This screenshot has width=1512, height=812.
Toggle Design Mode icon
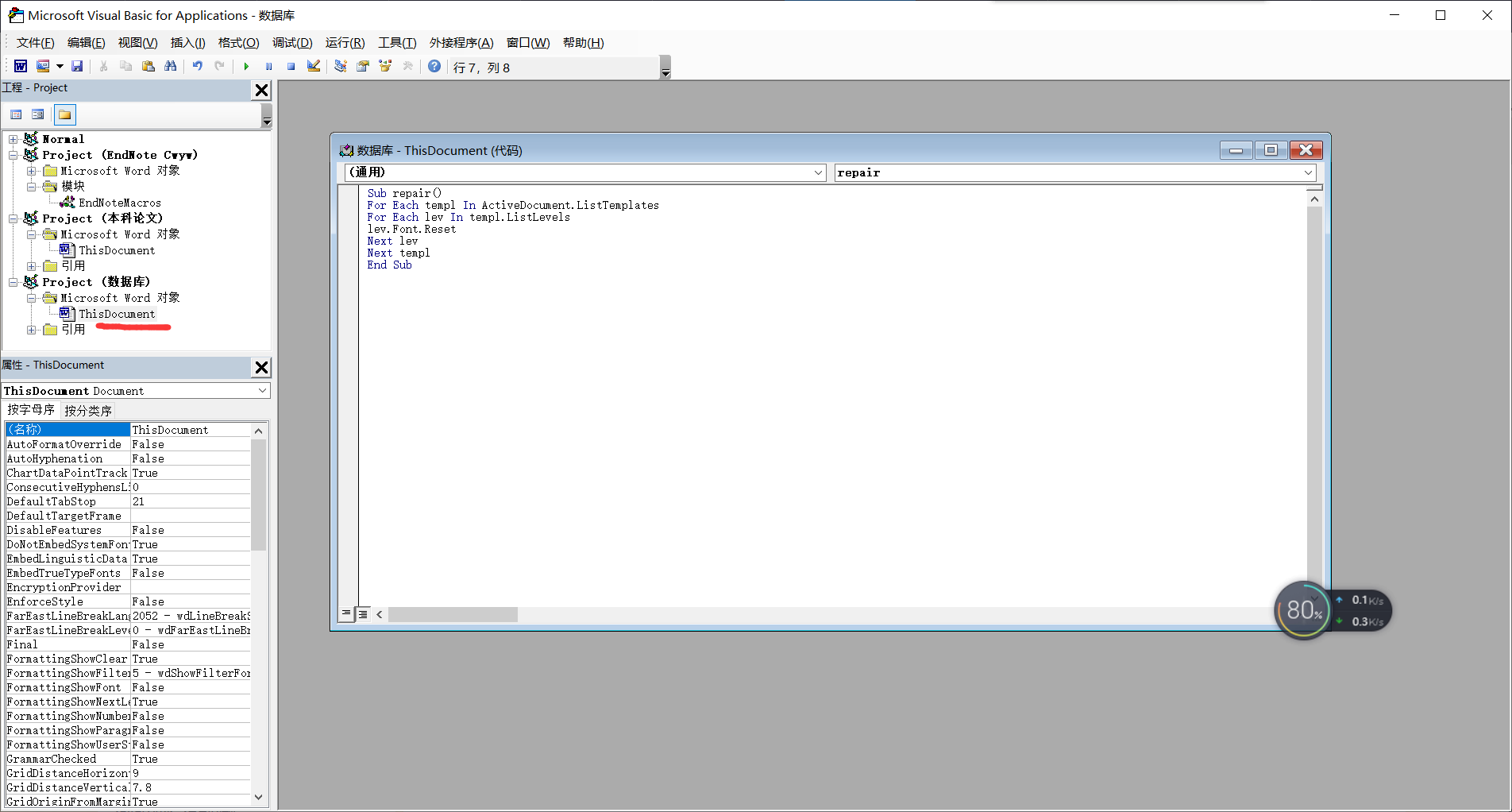314,66
